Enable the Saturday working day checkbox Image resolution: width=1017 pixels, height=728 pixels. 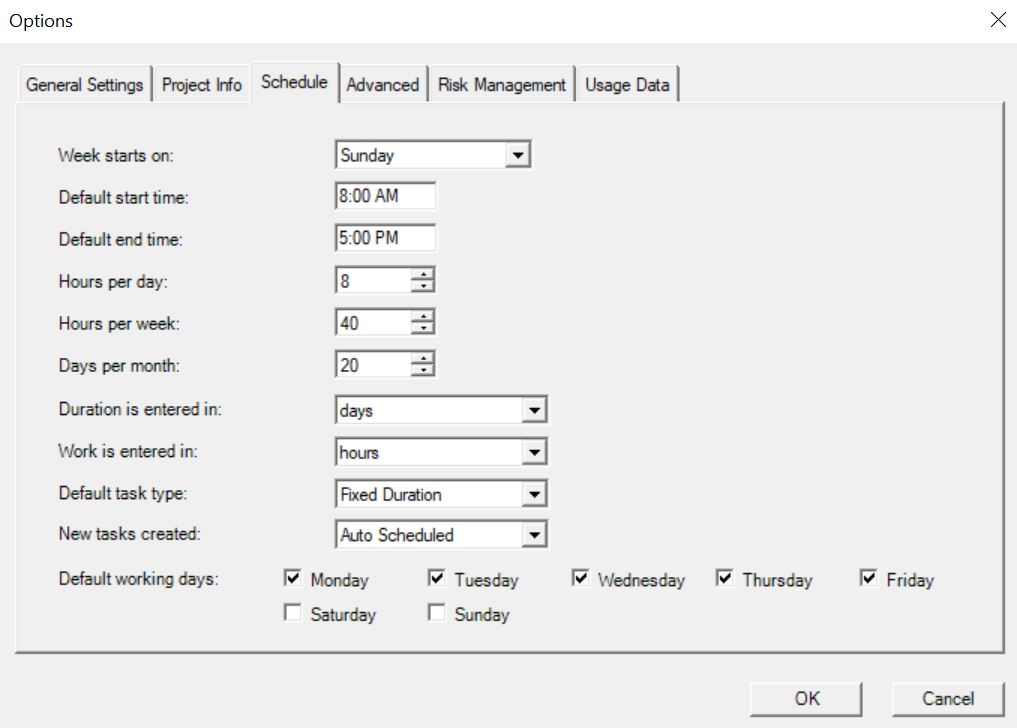[x=293, y=614]
